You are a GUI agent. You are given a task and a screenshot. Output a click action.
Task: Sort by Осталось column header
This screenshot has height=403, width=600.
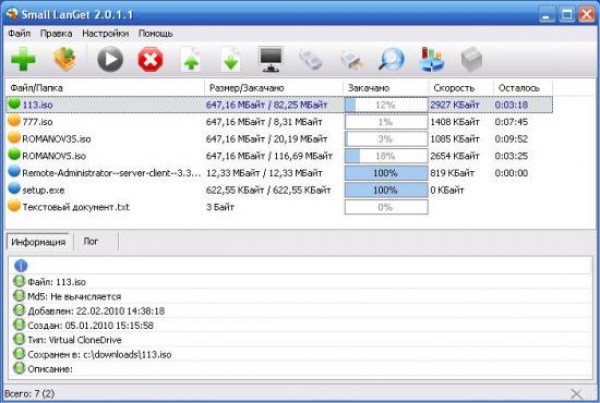click(523, 88)
